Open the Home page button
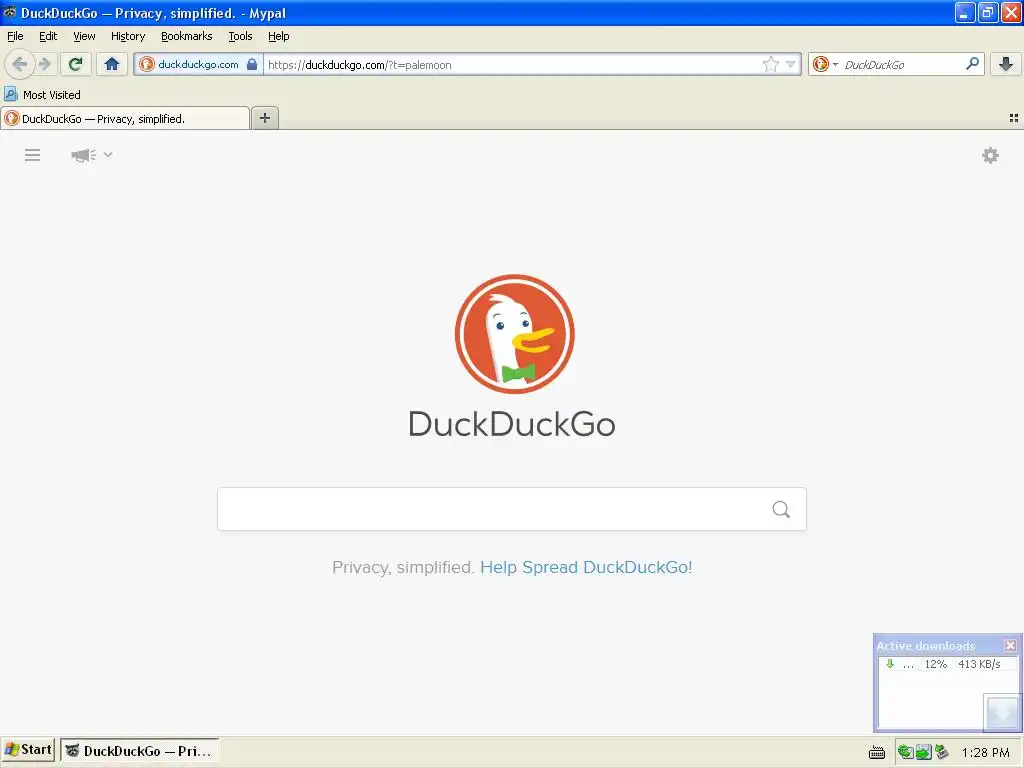The width and height of the screenshot is (1024, 768). [112, 64]
